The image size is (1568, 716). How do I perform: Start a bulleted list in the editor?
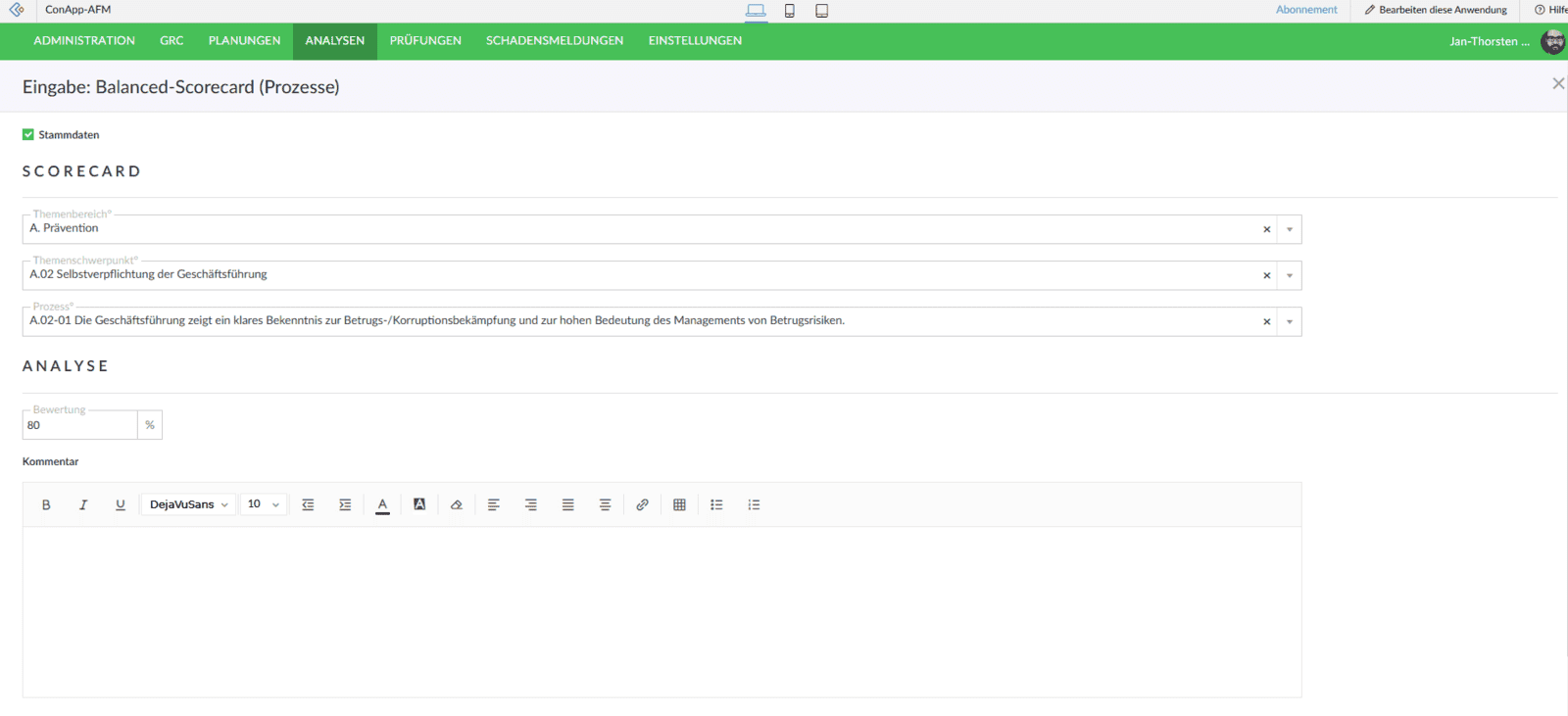tap(716, 504)
